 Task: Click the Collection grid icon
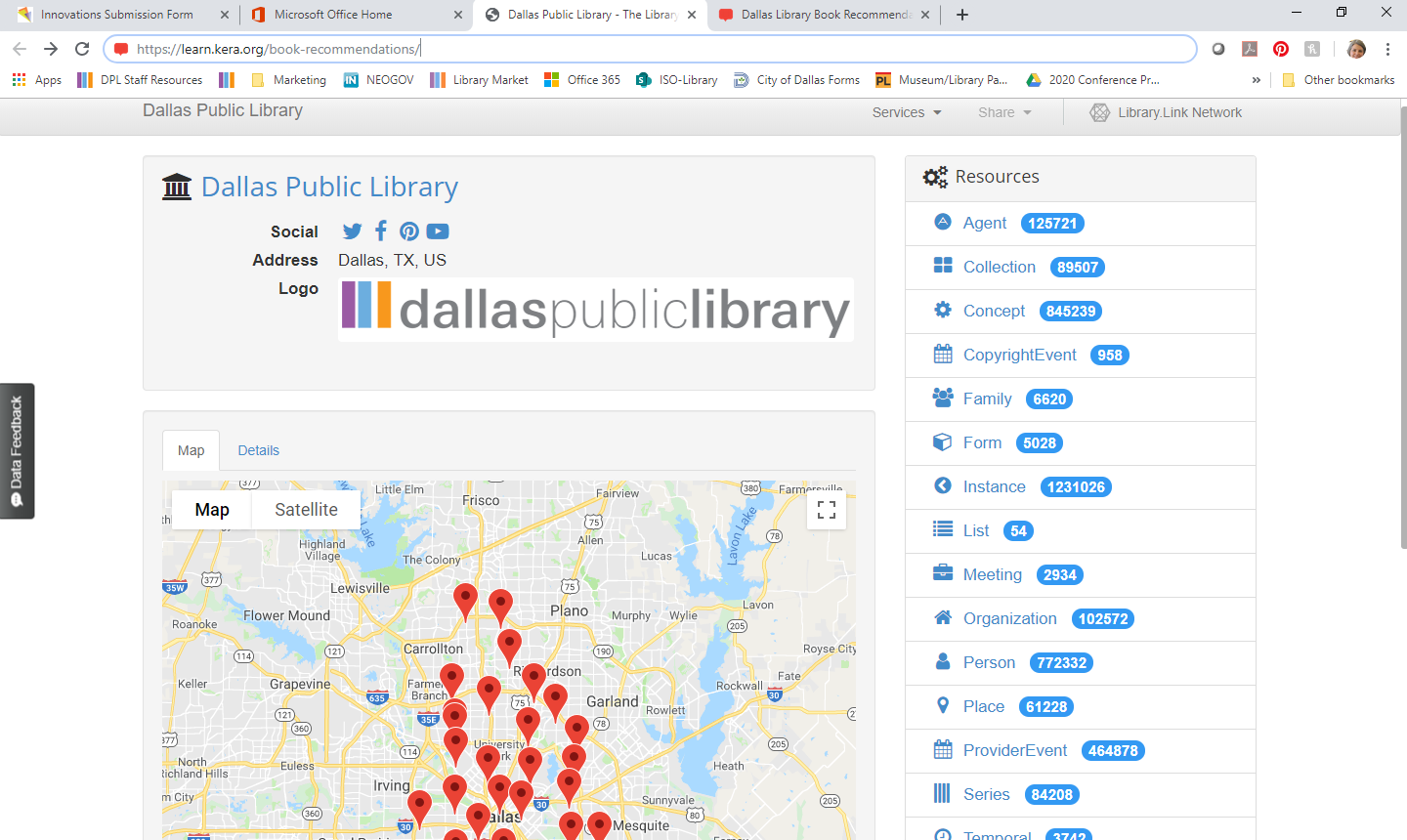pos(943,266)
